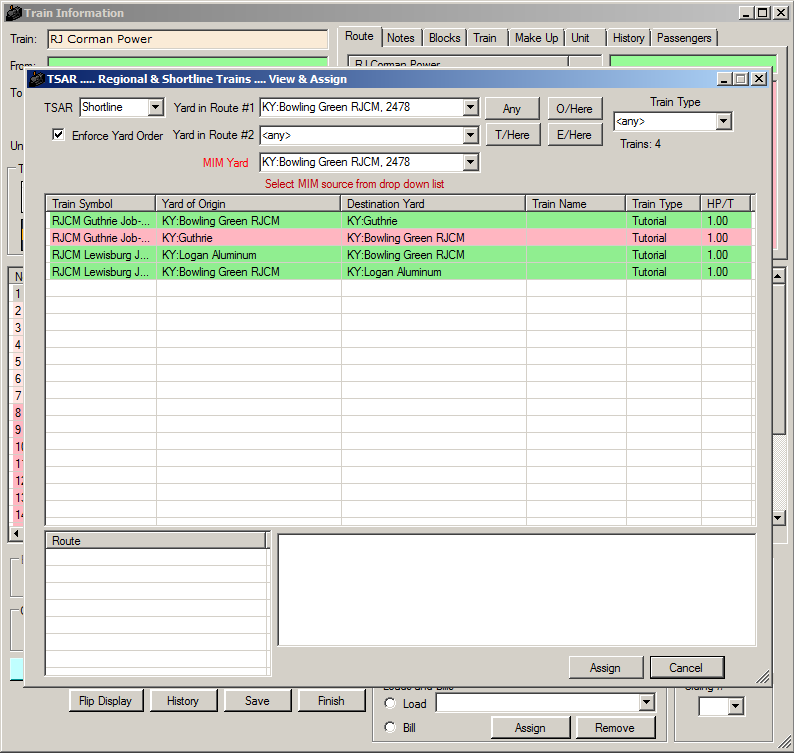Image resolution: width=794 pixels, height=753 pixels.
Task: Switch to the Passengers tab
Action: point(684,38)
